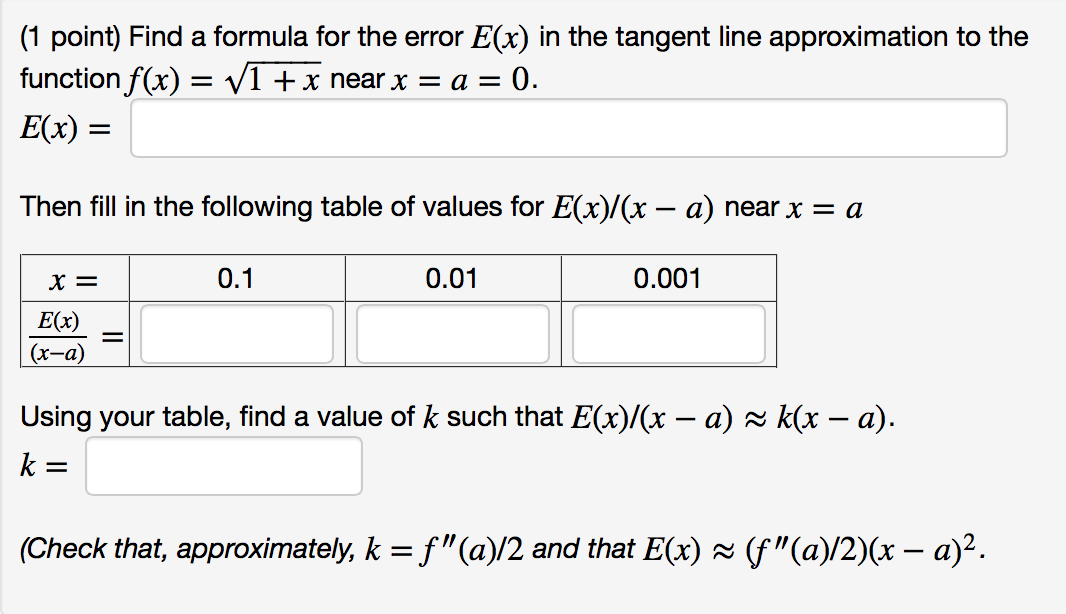Select the table header cell labeled 0.001
The height and width of the screenshot is (614, 1066).
click(665, 278)
